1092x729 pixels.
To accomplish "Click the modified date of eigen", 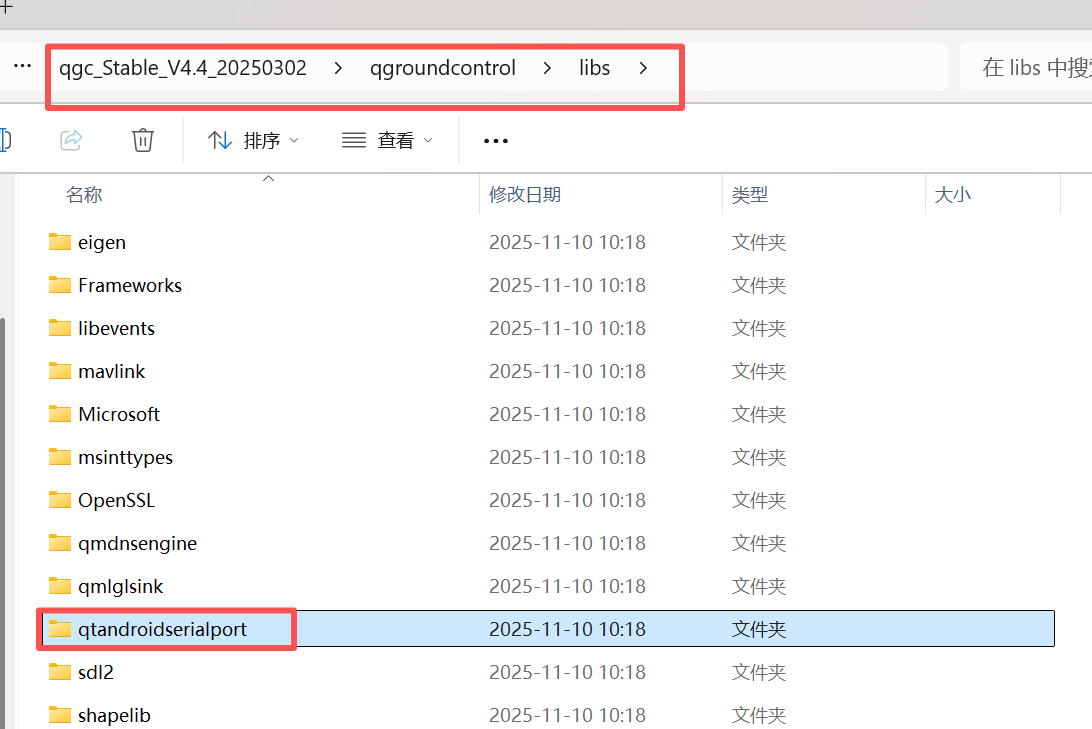I will point(567,242).
